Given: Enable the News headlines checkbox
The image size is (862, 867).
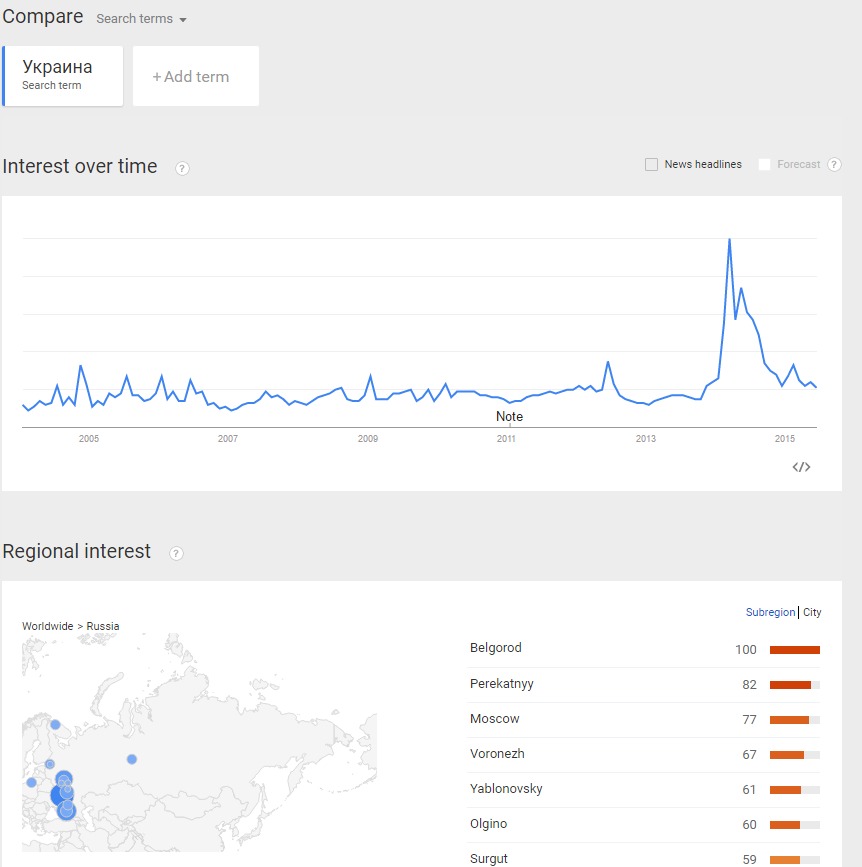Looking at the screenshot, I should tap(651, 165).
